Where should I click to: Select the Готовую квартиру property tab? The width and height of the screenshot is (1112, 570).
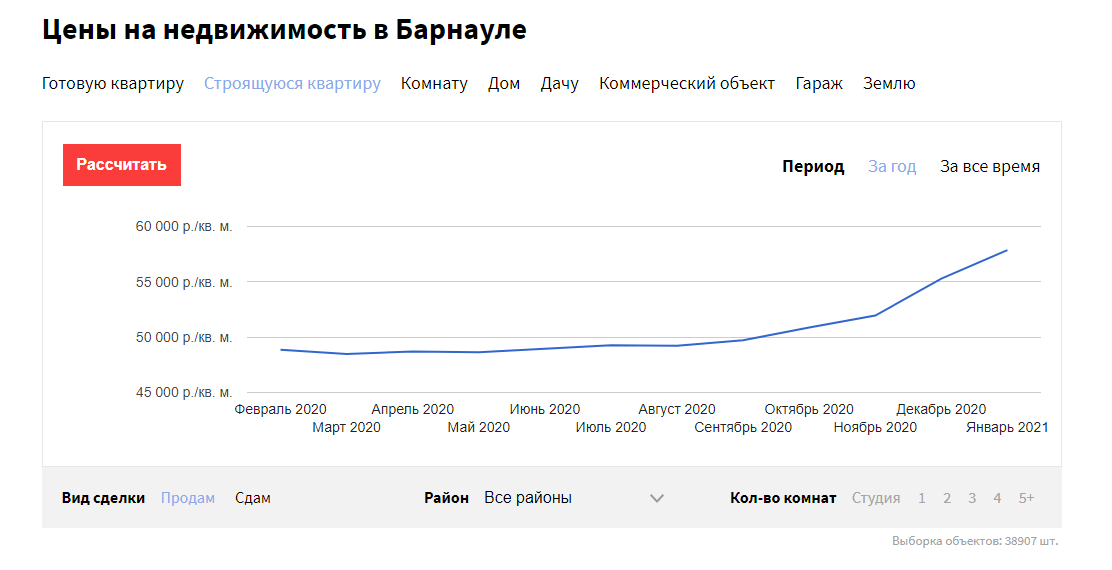point(113,84)
